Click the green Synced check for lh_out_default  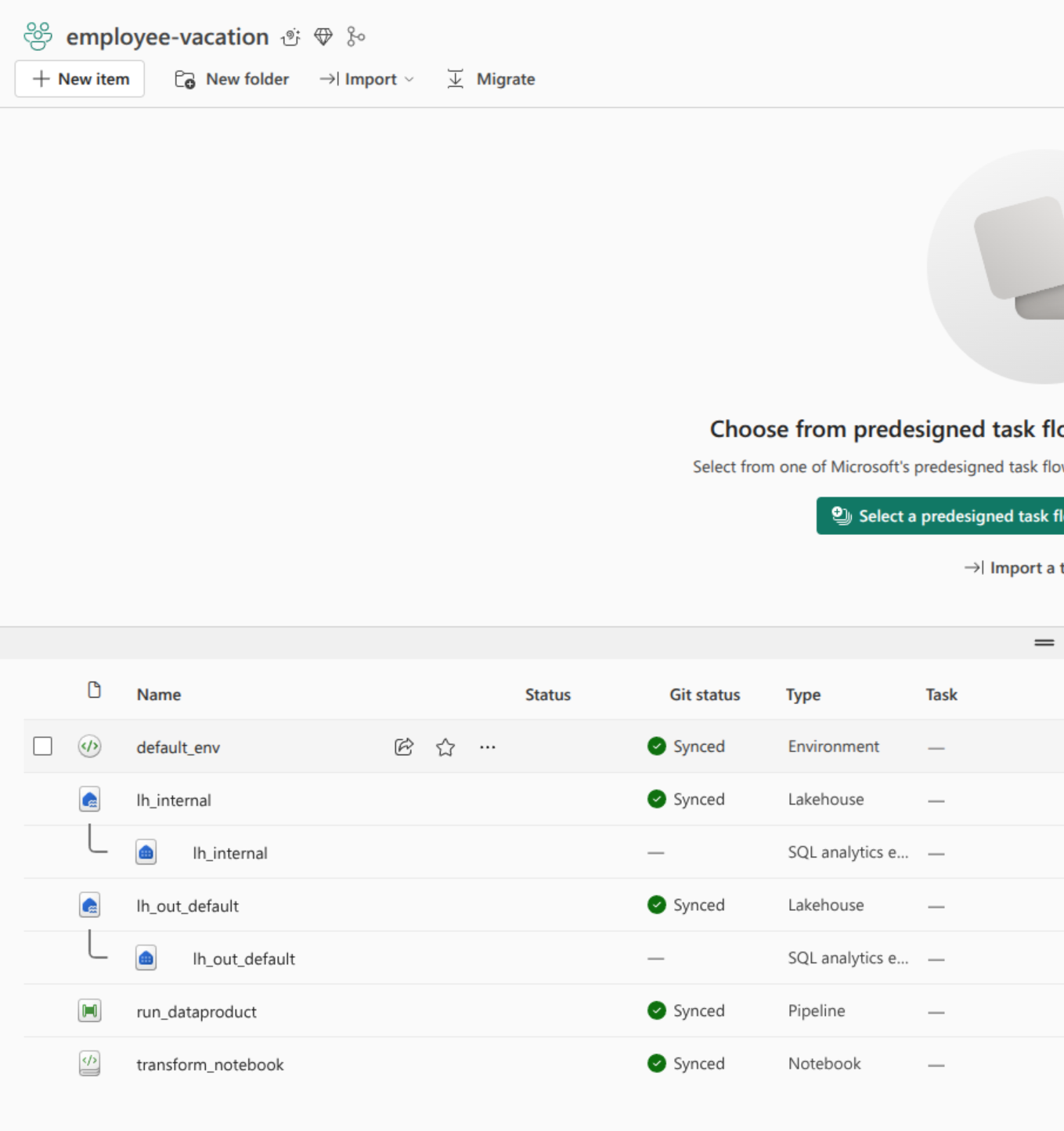(x=657, y=905)
